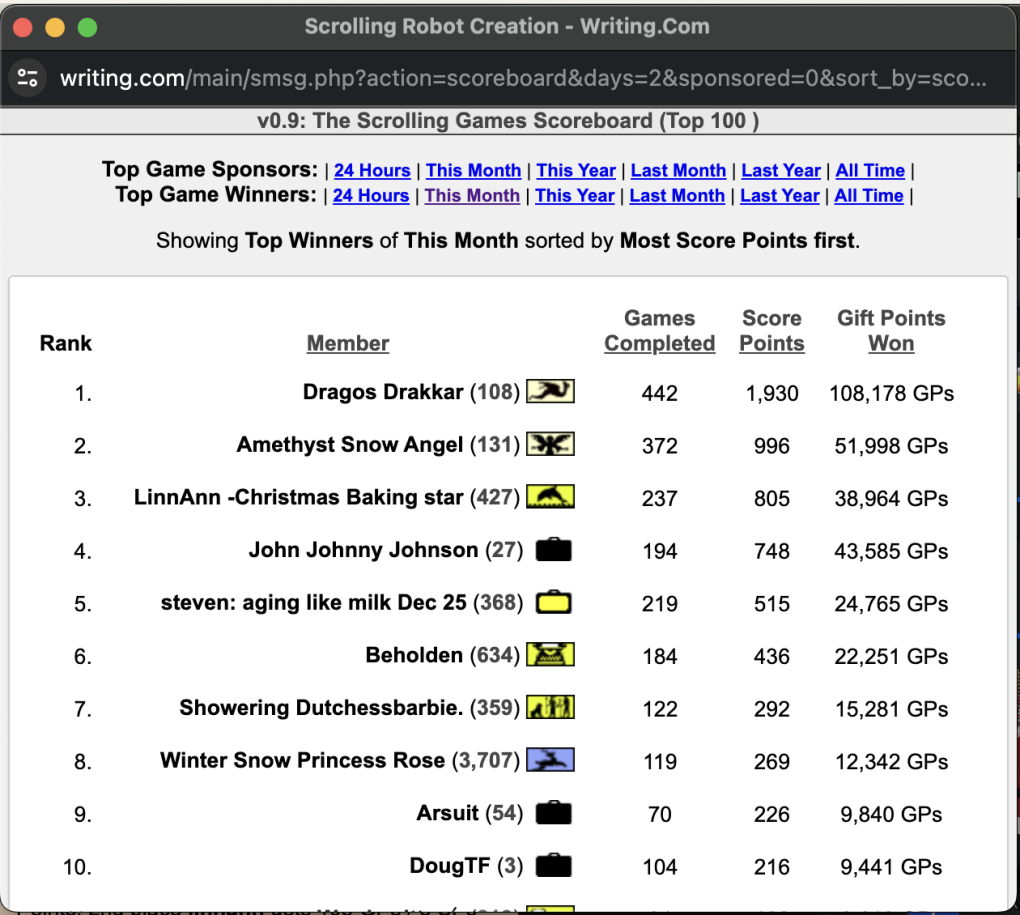Click the writing.com URL address field
This screenshot has height=915, width=1020.
coord(520,78)
